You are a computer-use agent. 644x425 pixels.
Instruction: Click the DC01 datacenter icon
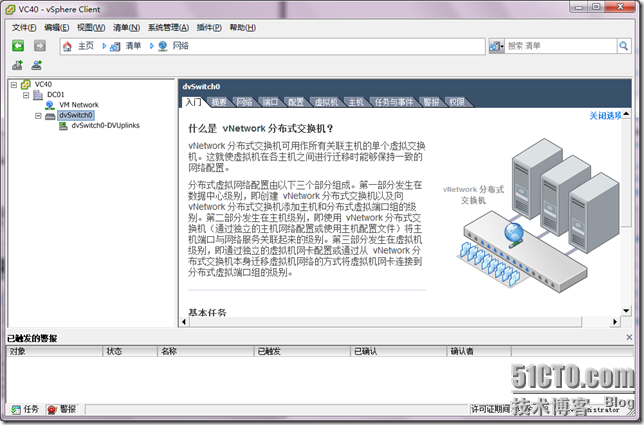pyautogui.click(x=38, y=95)
